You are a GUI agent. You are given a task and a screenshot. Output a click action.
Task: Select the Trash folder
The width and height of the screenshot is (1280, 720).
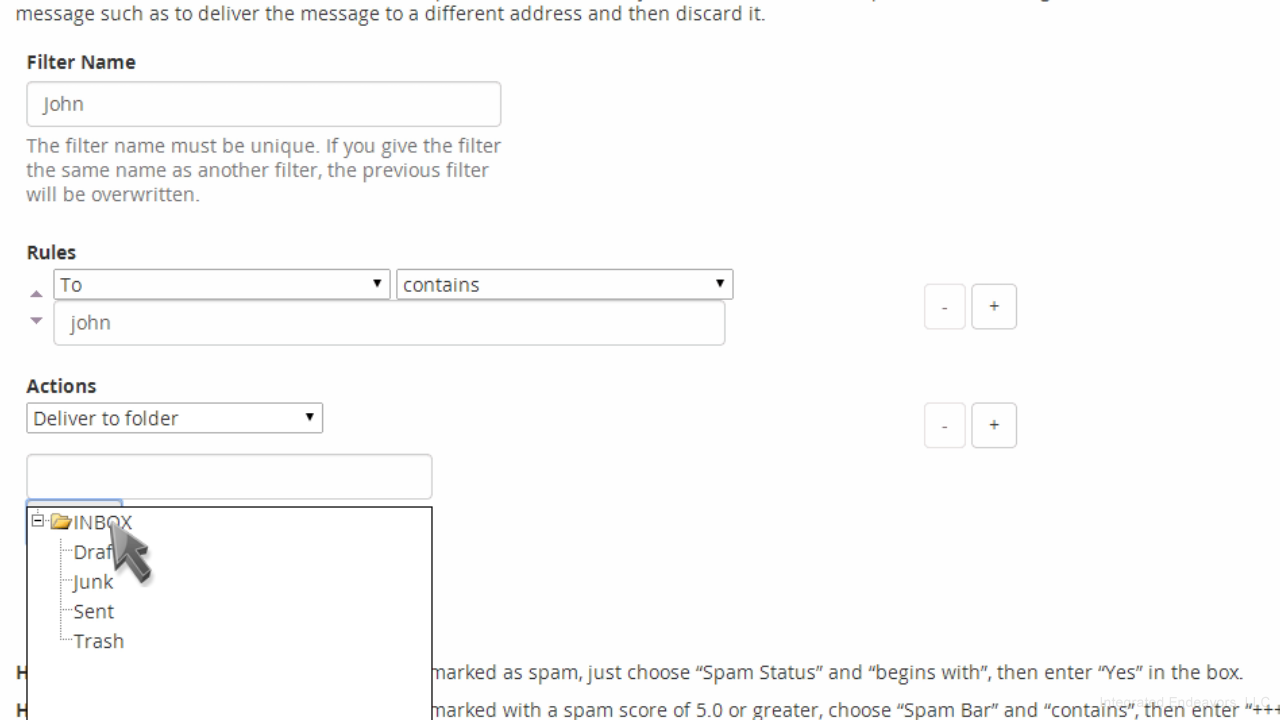pyautogui.click(x=98, y=641)
